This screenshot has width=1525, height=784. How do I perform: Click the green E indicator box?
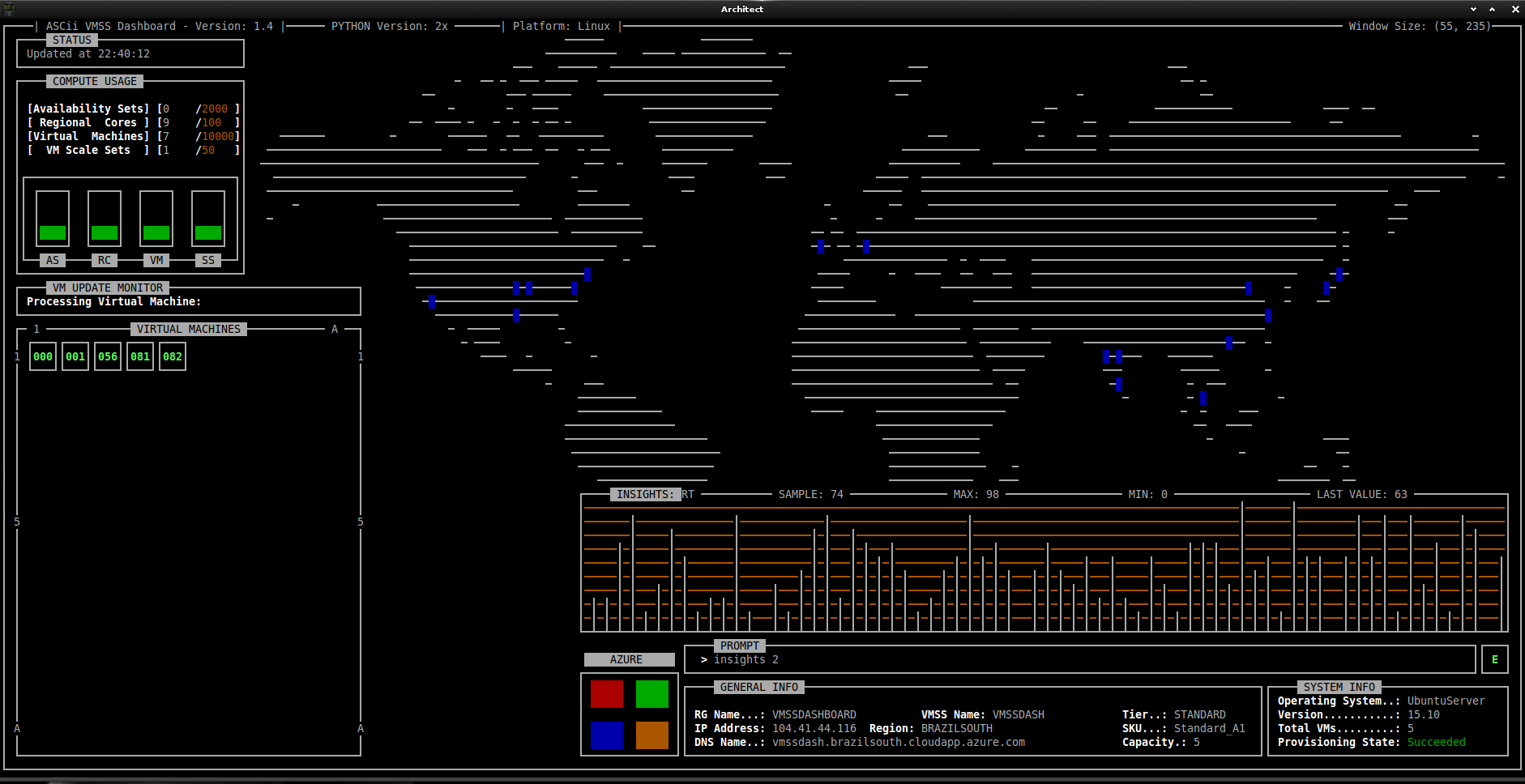(1494, 660)
